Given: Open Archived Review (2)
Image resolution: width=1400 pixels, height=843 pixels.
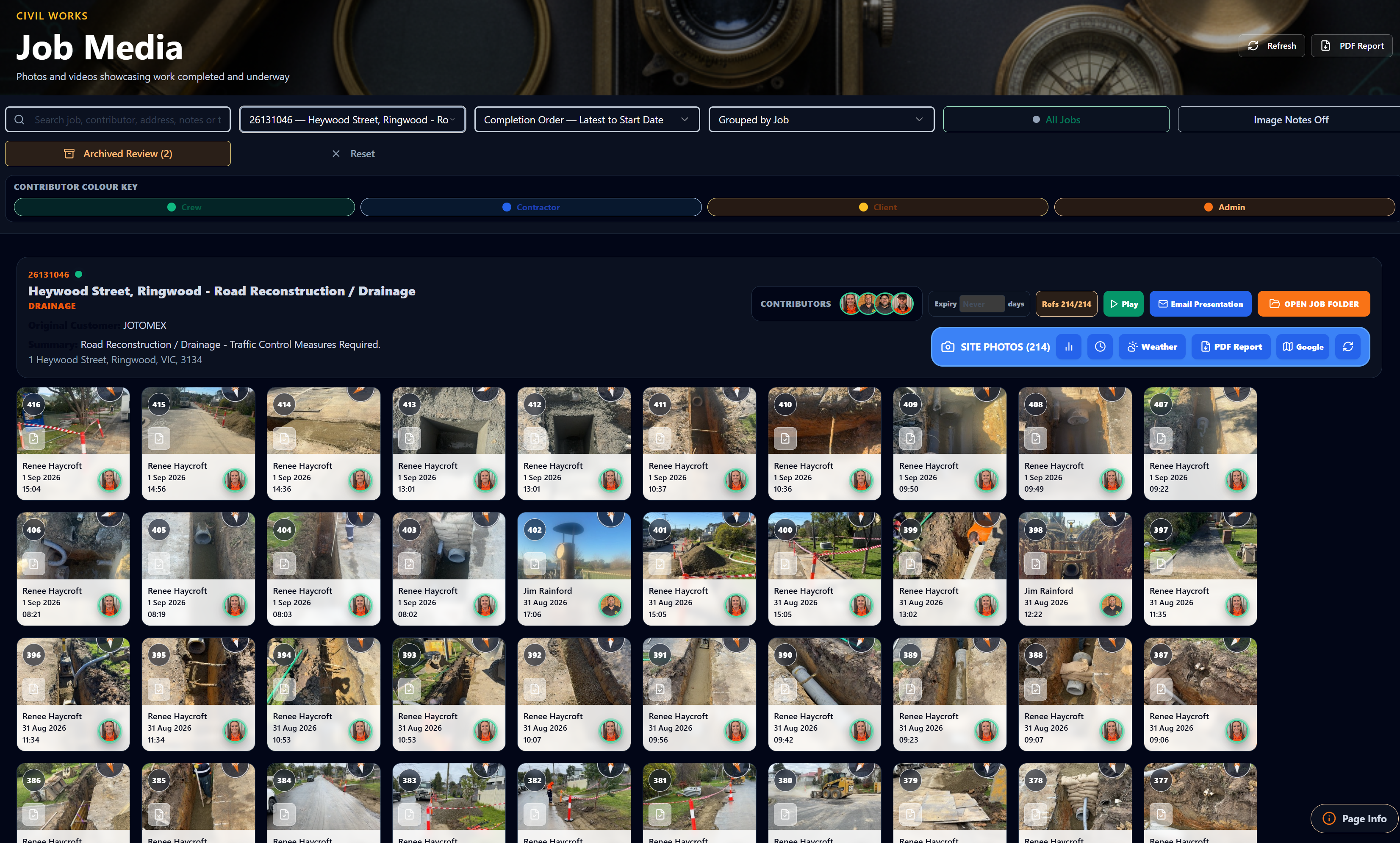Looking at the screenshot, I should [x=118, y=153].
